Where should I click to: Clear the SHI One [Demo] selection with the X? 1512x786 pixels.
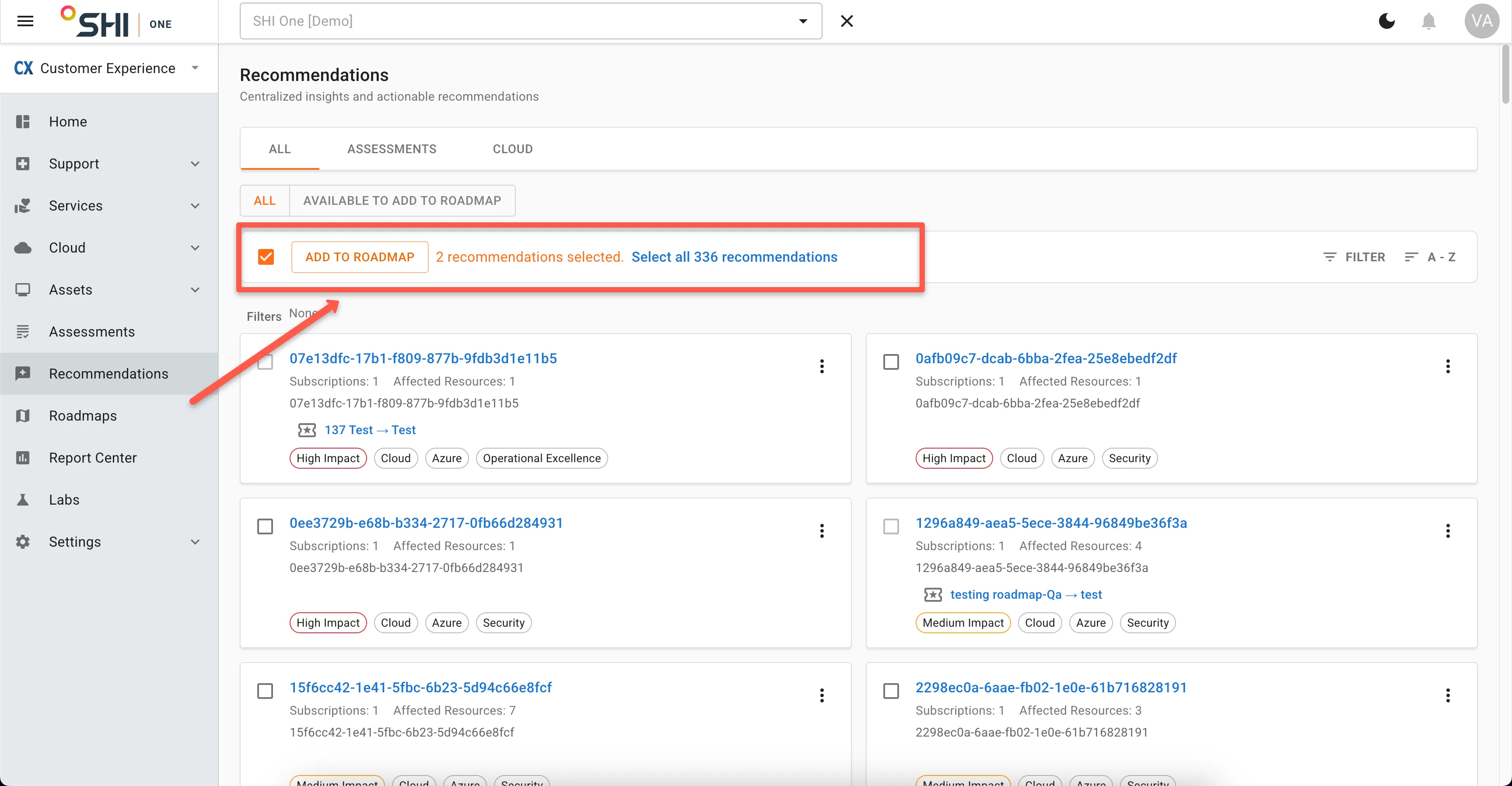847,21
